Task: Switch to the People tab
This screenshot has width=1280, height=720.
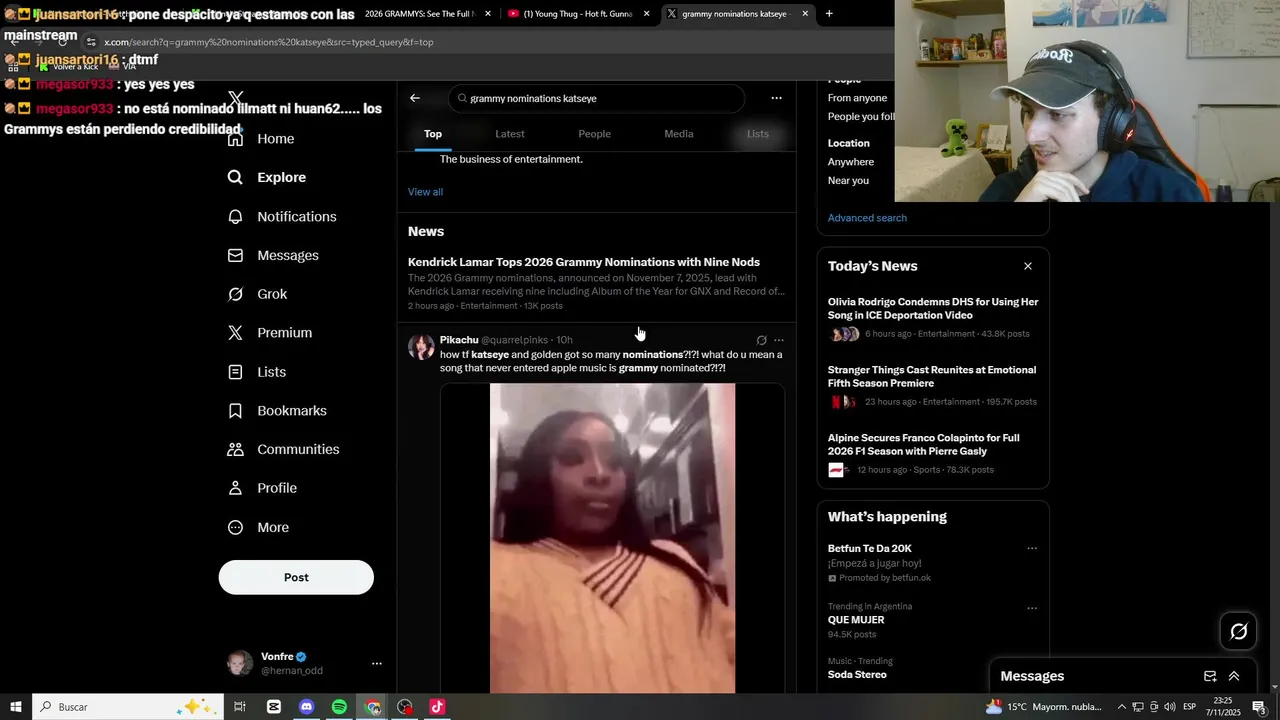Action: (x=594, y=134)
